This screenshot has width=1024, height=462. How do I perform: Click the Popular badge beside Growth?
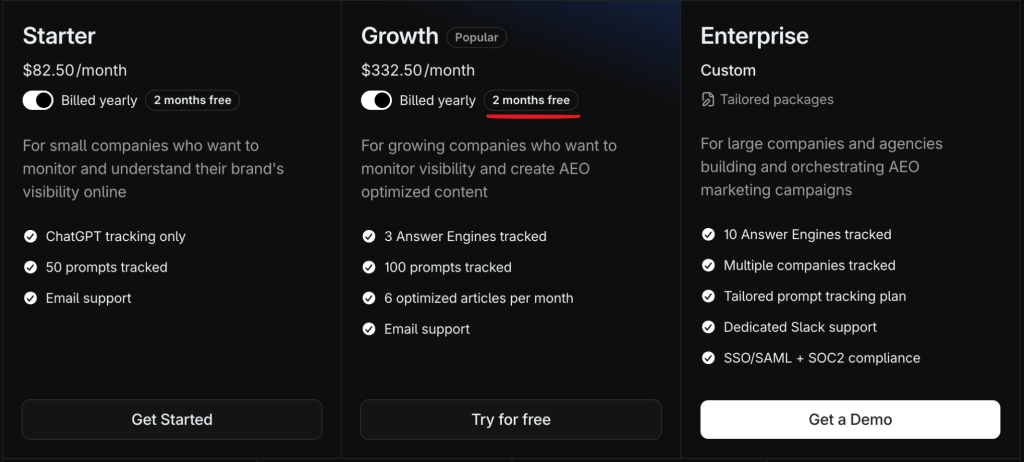pyautogui.click(x=477, y=37)
